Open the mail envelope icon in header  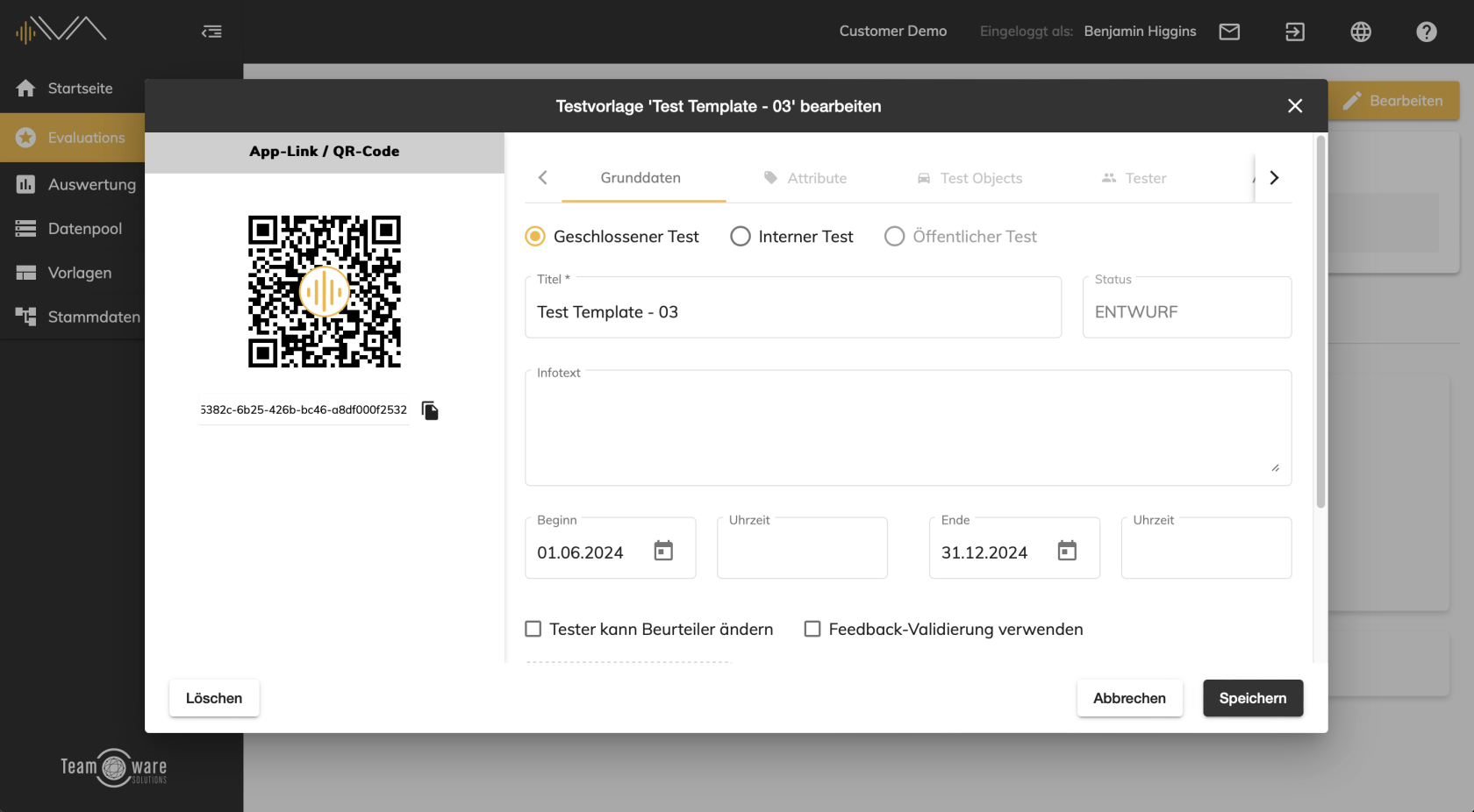click(x=1229, y=32)
